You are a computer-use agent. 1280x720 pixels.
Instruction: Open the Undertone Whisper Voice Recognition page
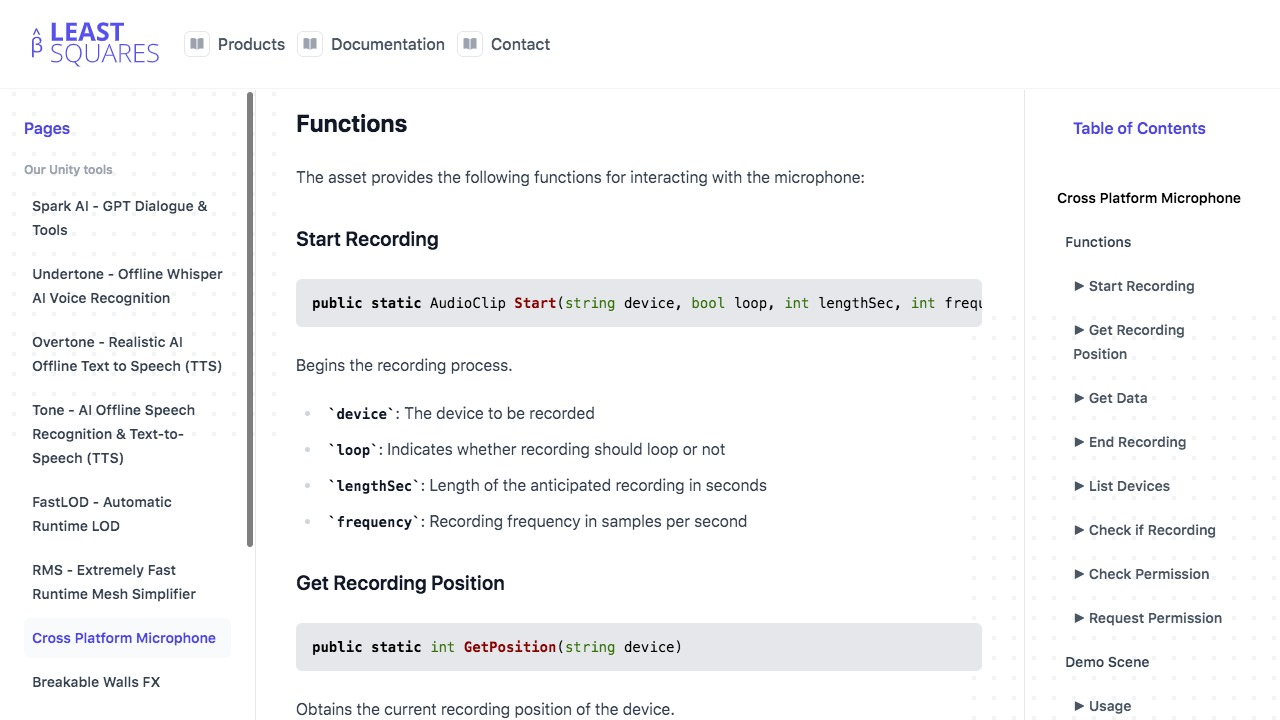pyautogui.click(x=127, y=286)
